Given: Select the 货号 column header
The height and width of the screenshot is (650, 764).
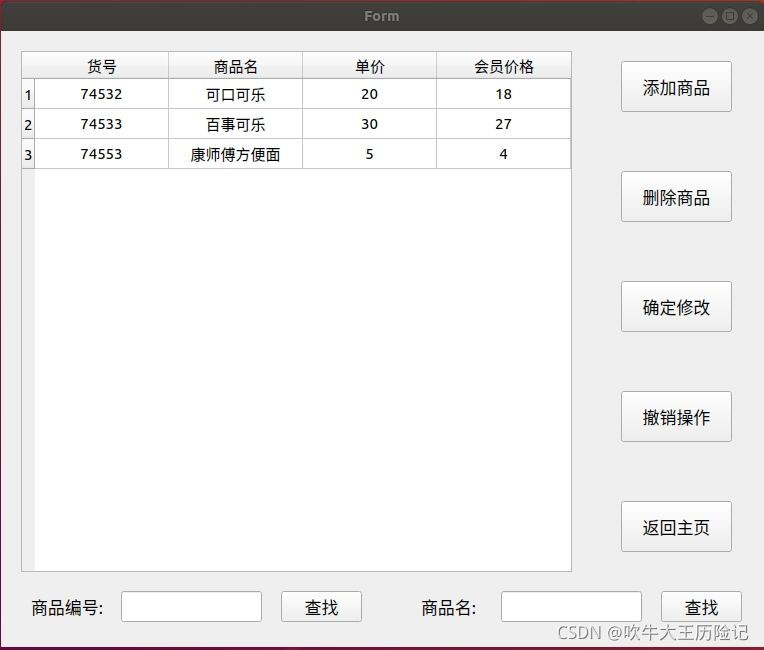Looking at the screenshot, I should click(101, 66).
